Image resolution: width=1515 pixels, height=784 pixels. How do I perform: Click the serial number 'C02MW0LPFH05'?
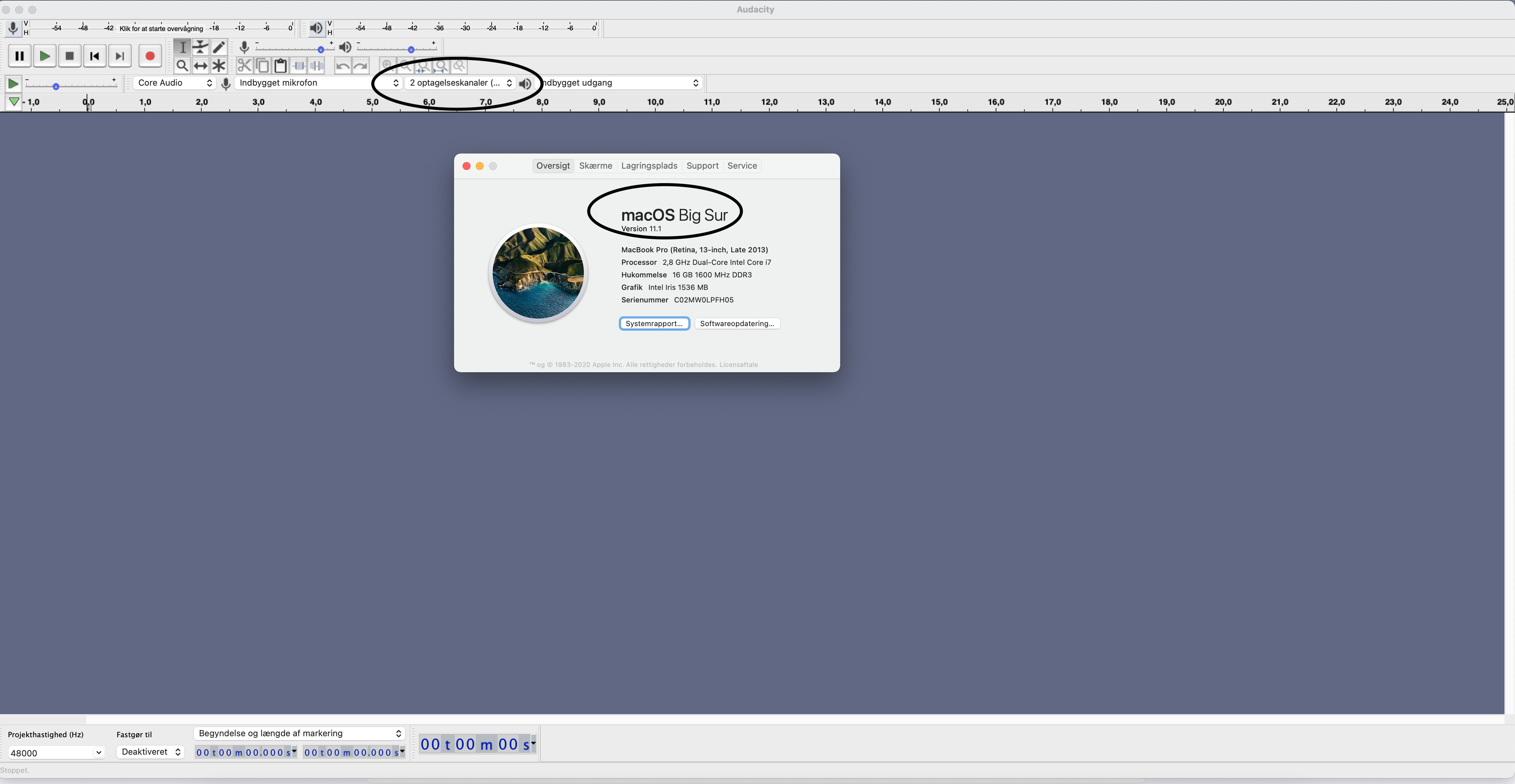click(703, 300)
